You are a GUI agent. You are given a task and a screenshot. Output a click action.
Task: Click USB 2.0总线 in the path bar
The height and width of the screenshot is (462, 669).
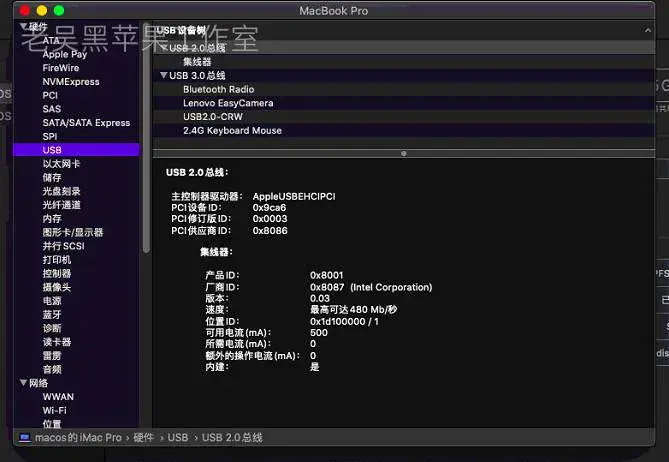click(232, 437)
